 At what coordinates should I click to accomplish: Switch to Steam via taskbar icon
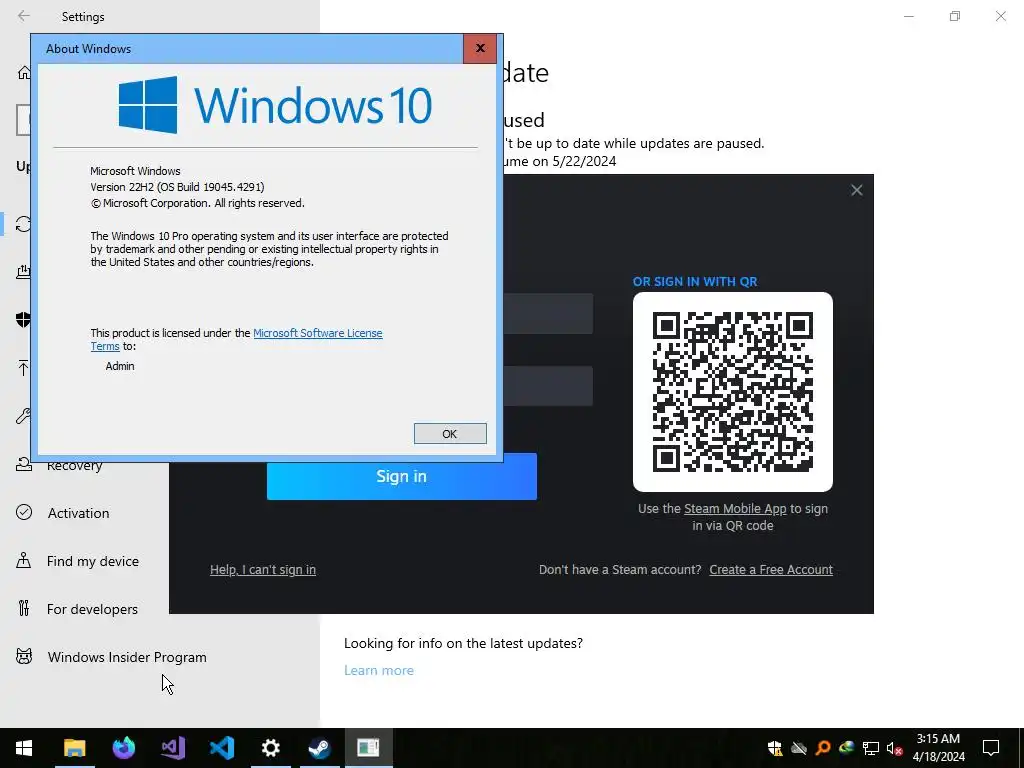319,748
